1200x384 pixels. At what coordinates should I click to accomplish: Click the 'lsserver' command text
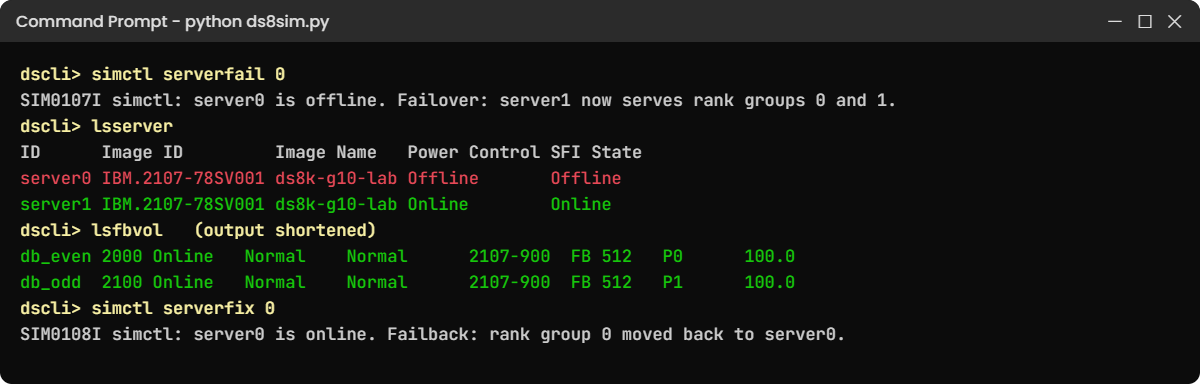132,127
